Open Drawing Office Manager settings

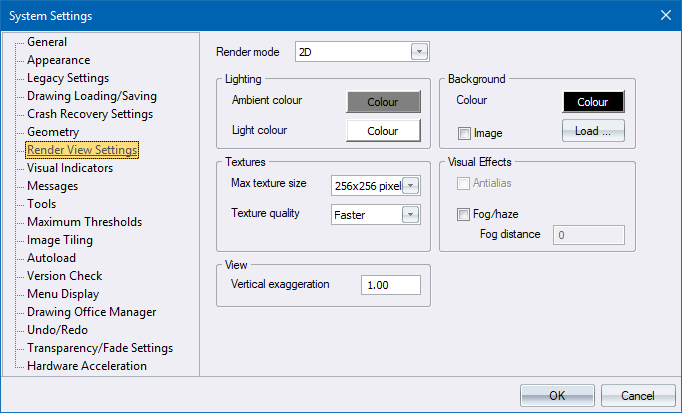[x=91, y=312]
